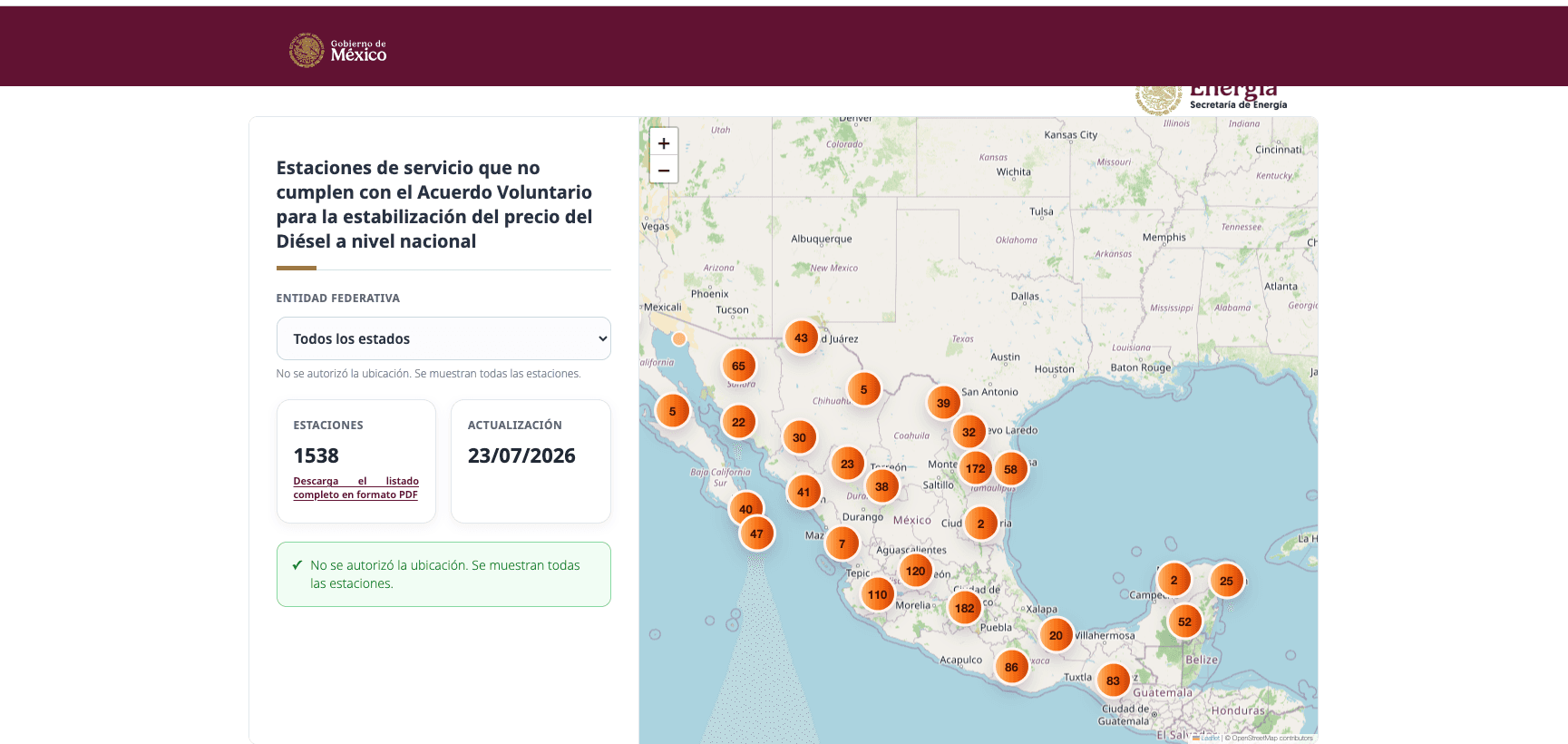Click the Secretaría de Energía logo
1568x744 pixels.
[1211, 98]
